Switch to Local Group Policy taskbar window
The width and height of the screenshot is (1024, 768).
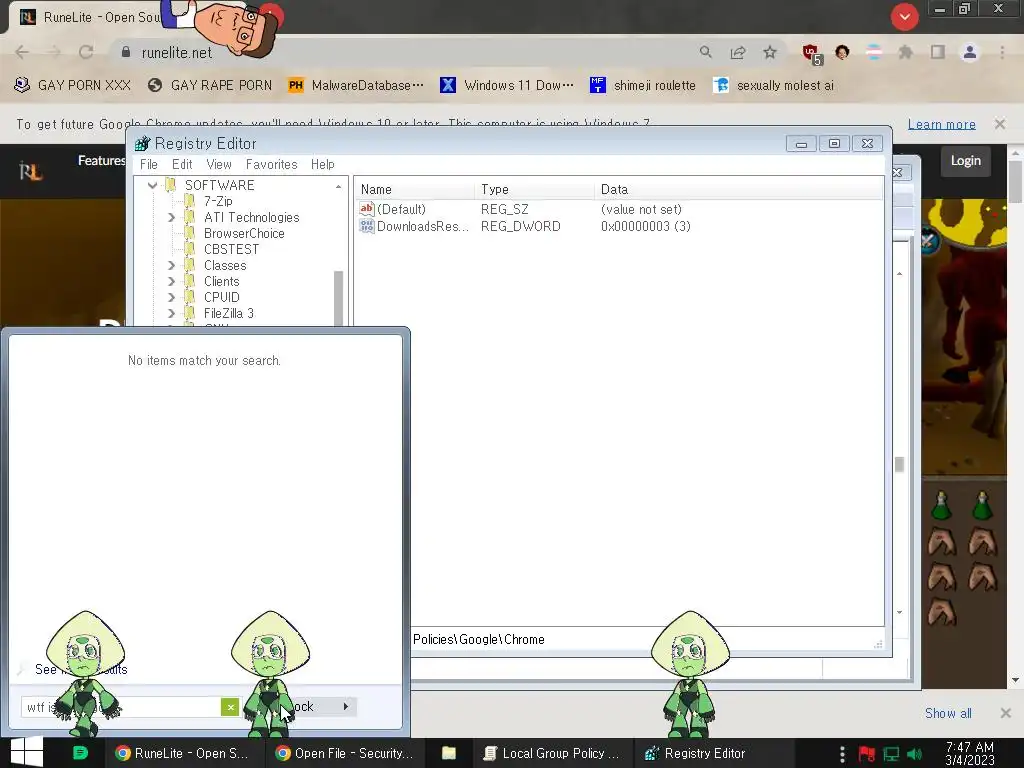pyautogui.click(x=552, y=753)
